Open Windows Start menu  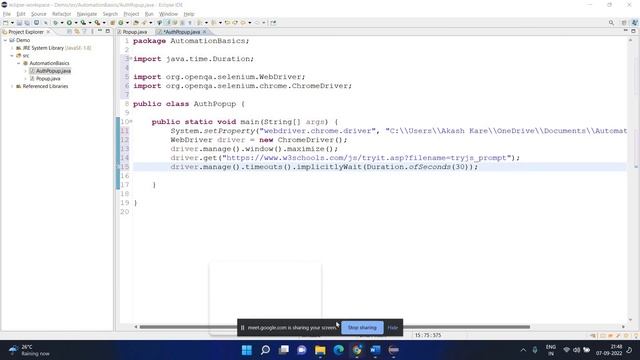click(247, 350)
